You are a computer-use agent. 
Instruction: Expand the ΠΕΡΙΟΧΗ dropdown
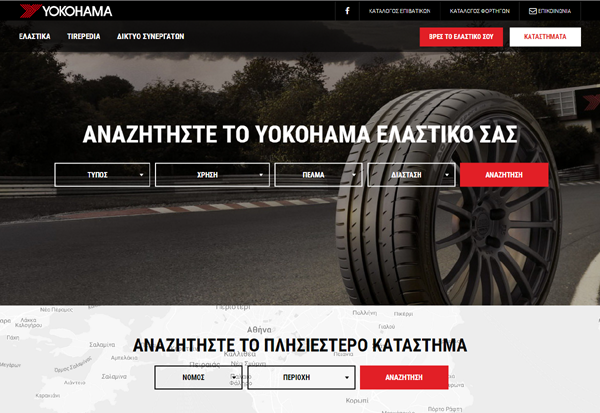coord(302,377)
